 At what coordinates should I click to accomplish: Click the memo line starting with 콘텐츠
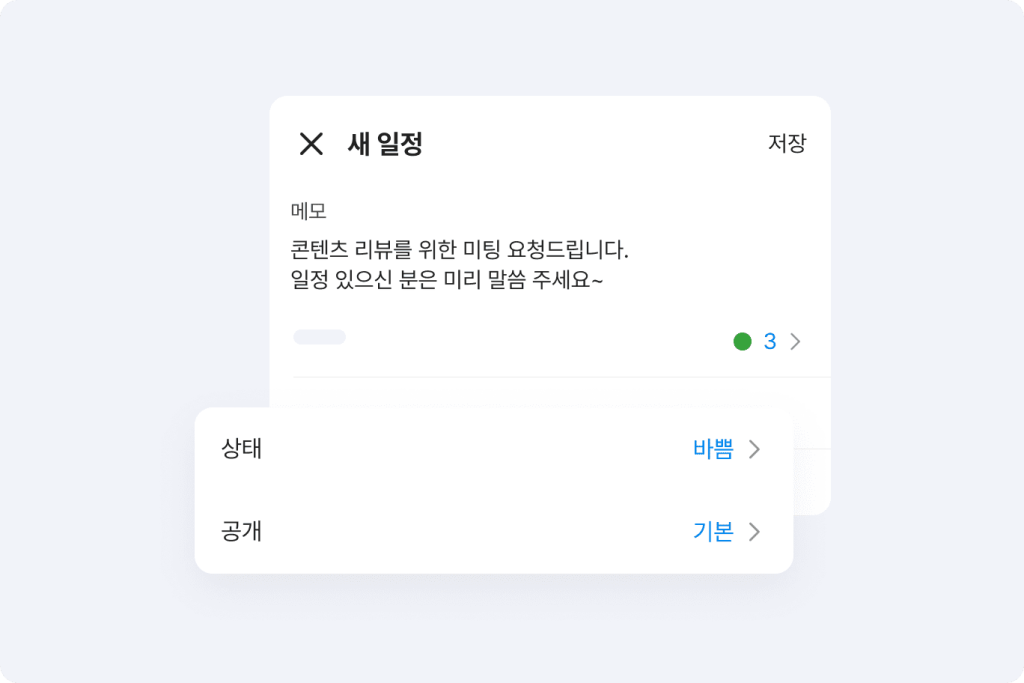tap(460, 248)
